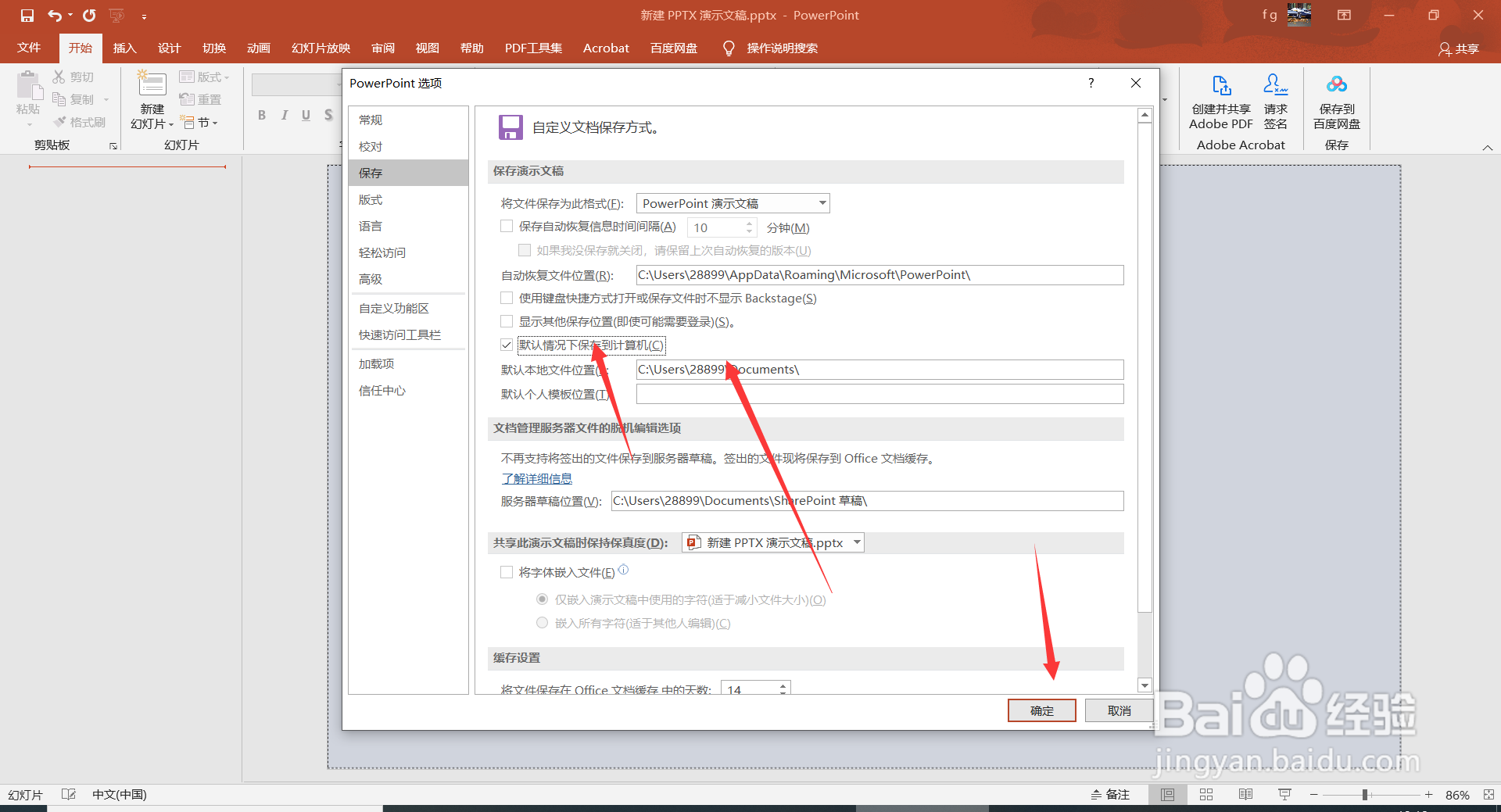
Task: Click the Cancel (取消) button
Action: click(1119, 710)
